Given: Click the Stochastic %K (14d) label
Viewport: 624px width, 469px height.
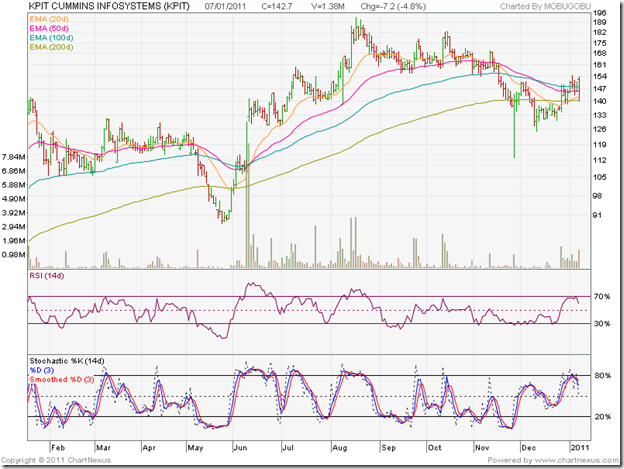Looking at the screenshot, I should (67, 361).
